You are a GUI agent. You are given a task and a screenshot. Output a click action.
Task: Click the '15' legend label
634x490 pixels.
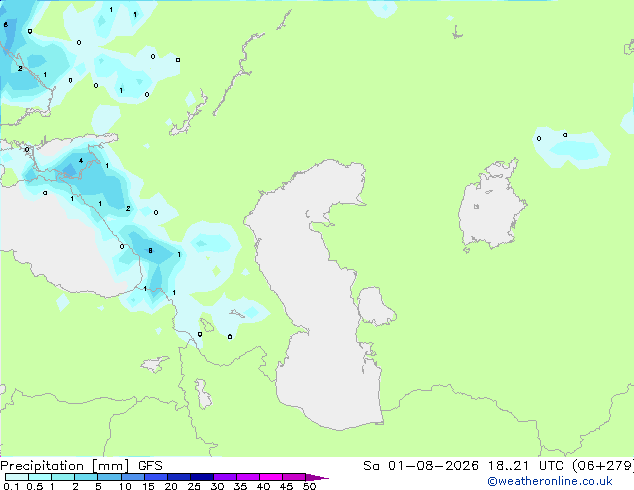pos(148,486)
